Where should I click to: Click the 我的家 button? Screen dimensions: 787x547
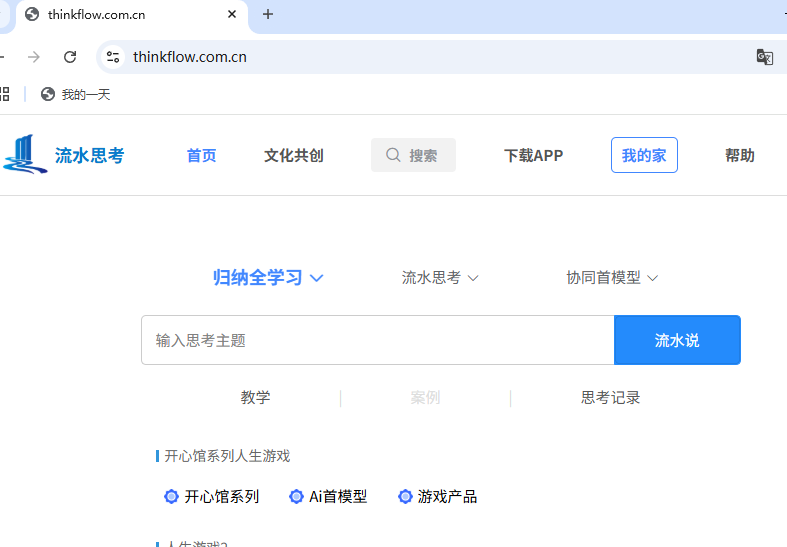click(x=644, y=155)
